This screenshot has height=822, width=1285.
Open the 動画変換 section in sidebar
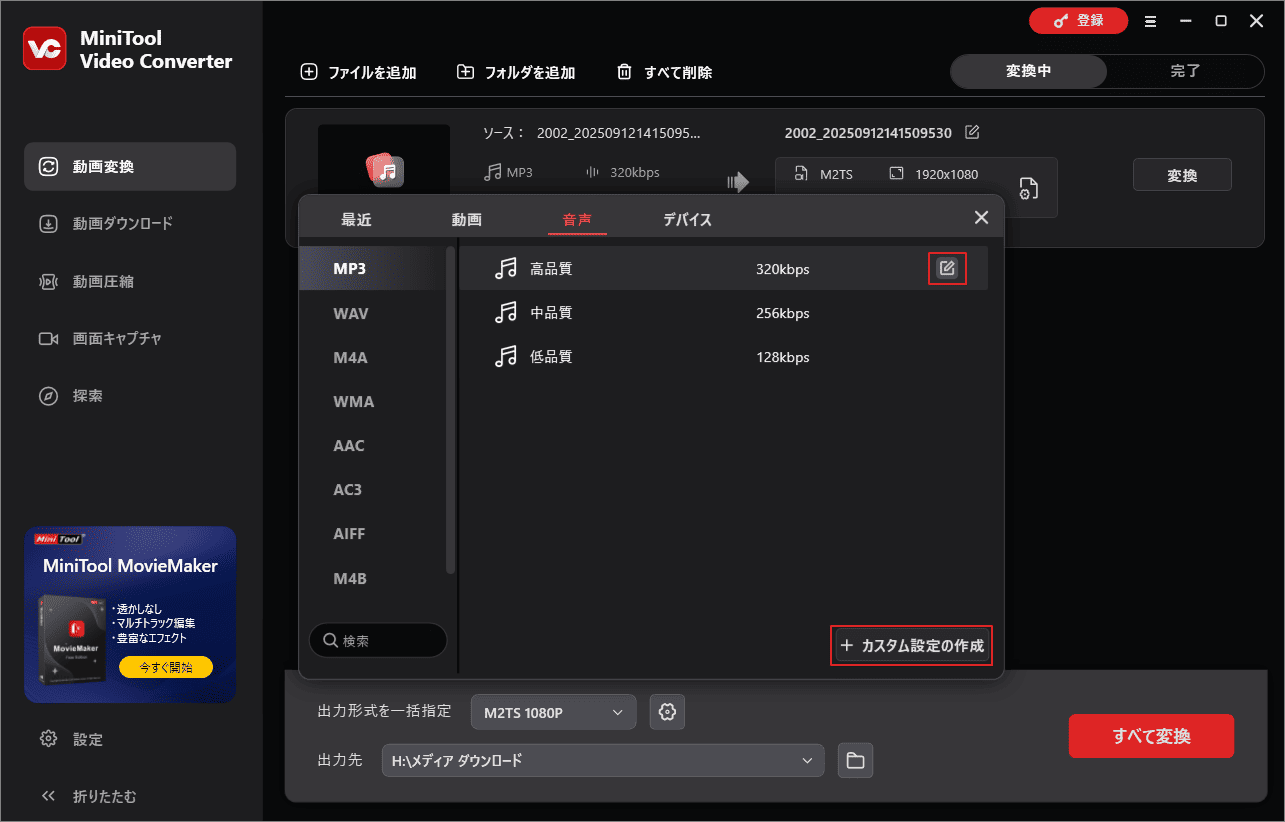pyautogui.click(x=130, y=167)
